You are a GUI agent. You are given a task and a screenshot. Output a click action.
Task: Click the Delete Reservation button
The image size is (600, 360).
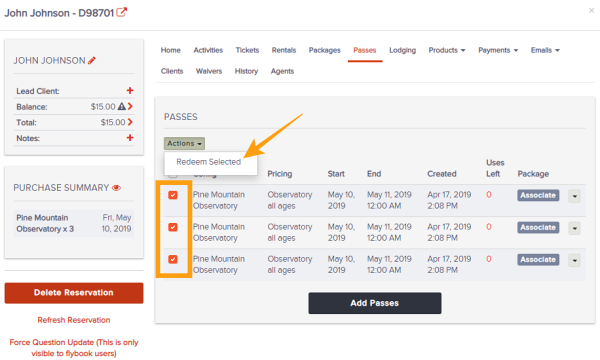click(x=74, y=293)
